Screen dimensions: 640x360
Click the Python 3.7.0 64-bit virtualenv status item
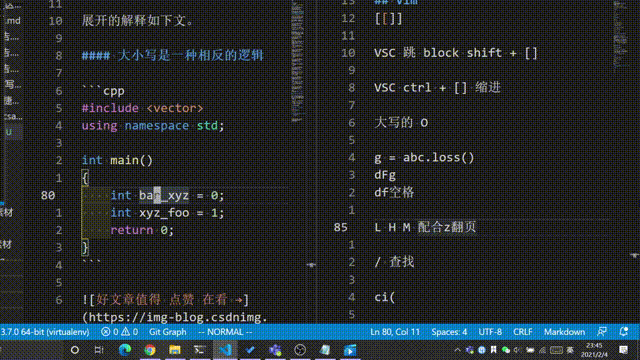(45, 332)
